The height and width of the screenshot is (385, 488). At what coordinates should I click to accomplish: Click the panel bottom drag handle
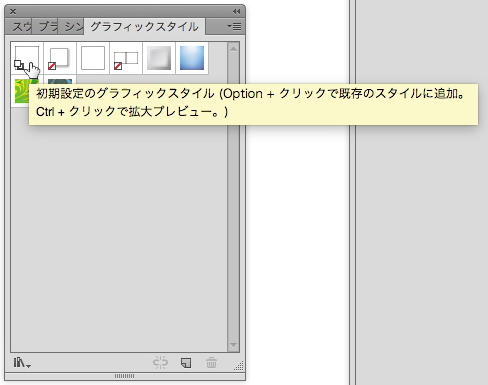(x=125, y=376)
